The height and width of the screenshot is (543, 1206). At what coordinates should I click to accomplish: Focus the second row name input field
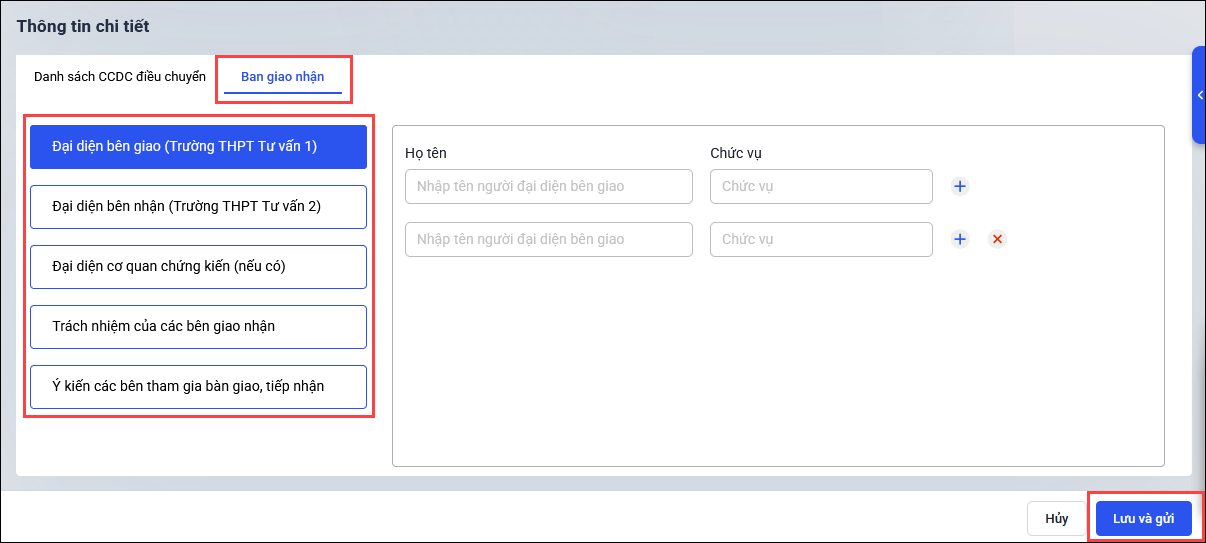point(548,239)
